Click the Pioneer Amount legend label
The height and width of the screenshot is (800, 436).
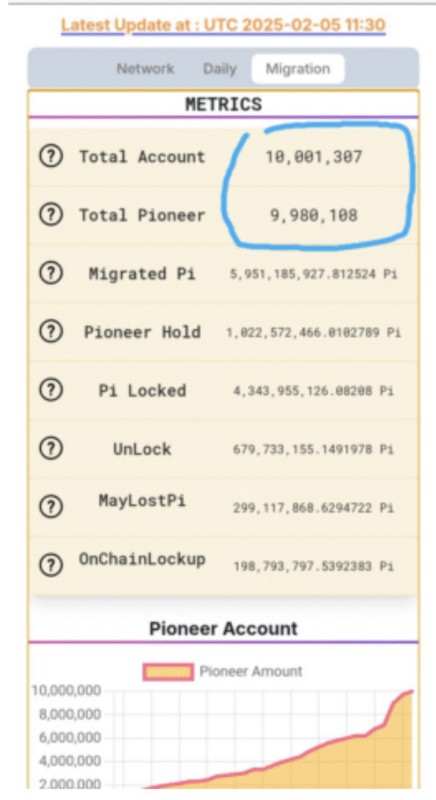[x=251, y=671]
